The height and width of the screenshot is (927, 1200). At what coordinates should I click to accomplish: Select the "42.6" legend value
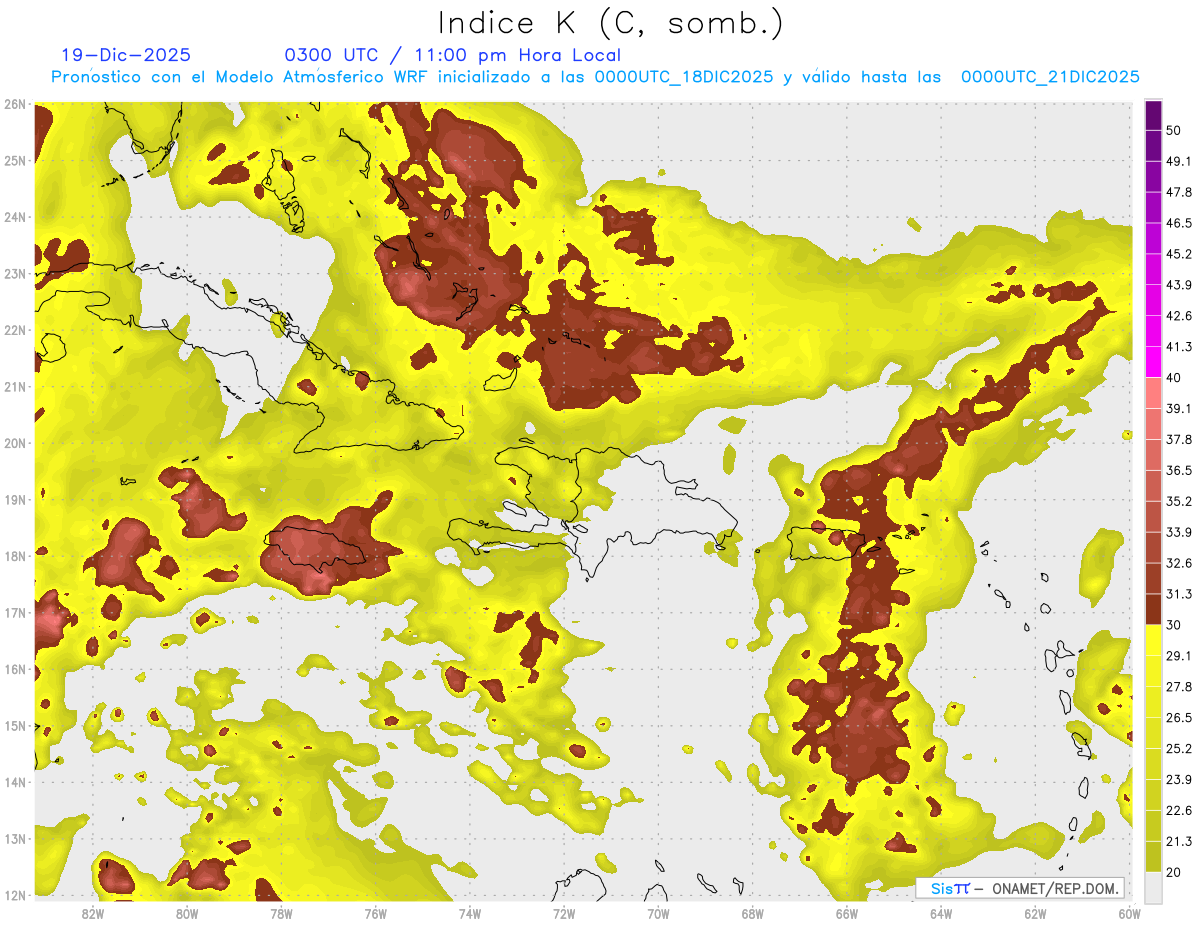click(1179, 316)
